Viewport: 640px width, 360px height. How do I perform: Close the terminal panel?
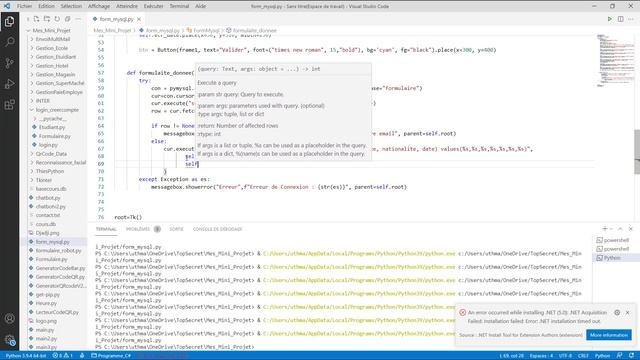click(x=631, y=229)
